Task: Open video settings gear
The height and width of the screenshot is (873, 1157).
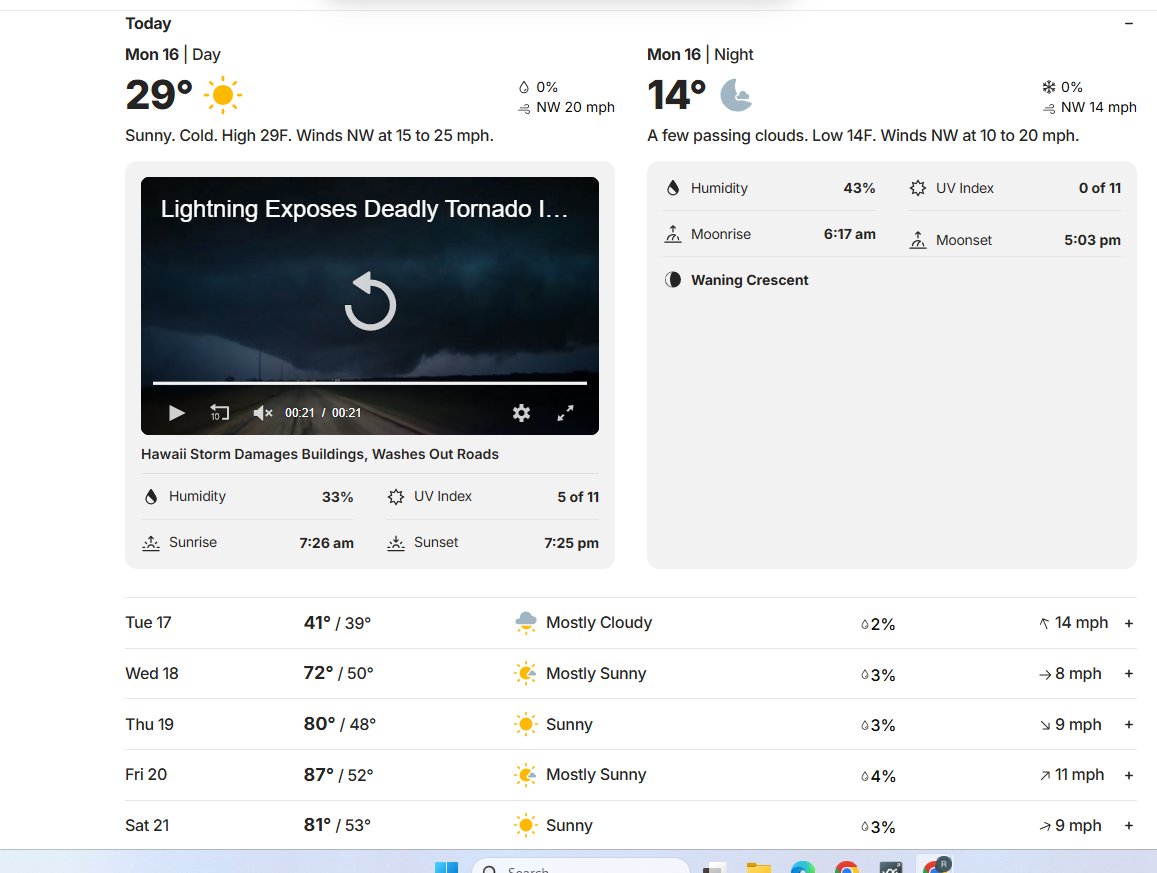Action: pyautogui.click(x=521, y=413)
